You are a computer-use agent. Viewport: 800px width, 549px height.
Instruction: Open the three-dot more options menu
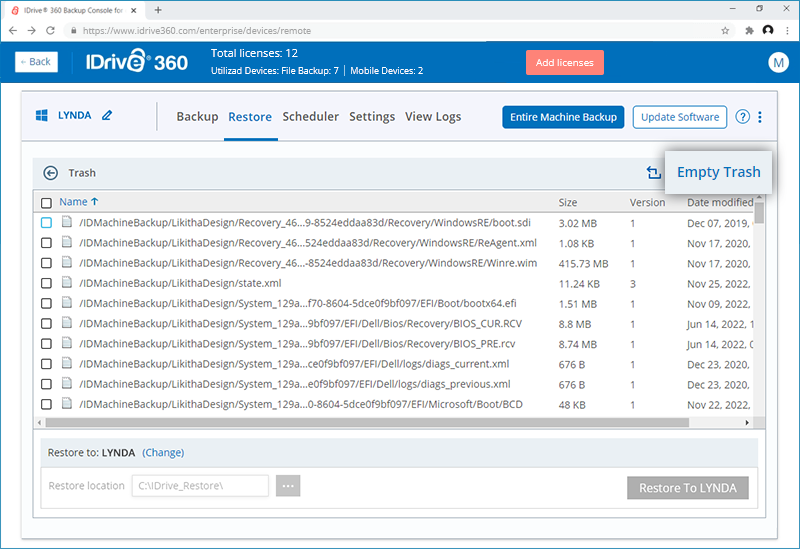click(x=760, y=117)
